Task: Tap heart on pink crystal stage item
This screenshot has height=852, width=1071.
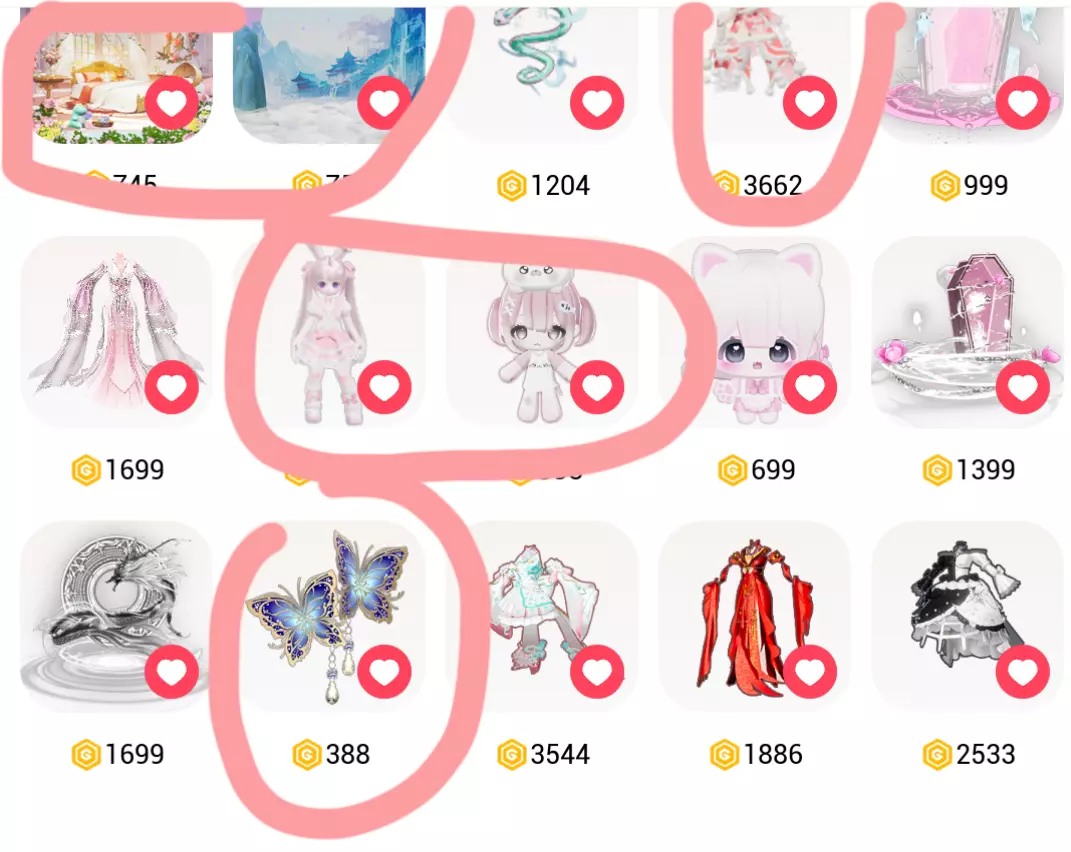Action: [x=1023, y=103]
